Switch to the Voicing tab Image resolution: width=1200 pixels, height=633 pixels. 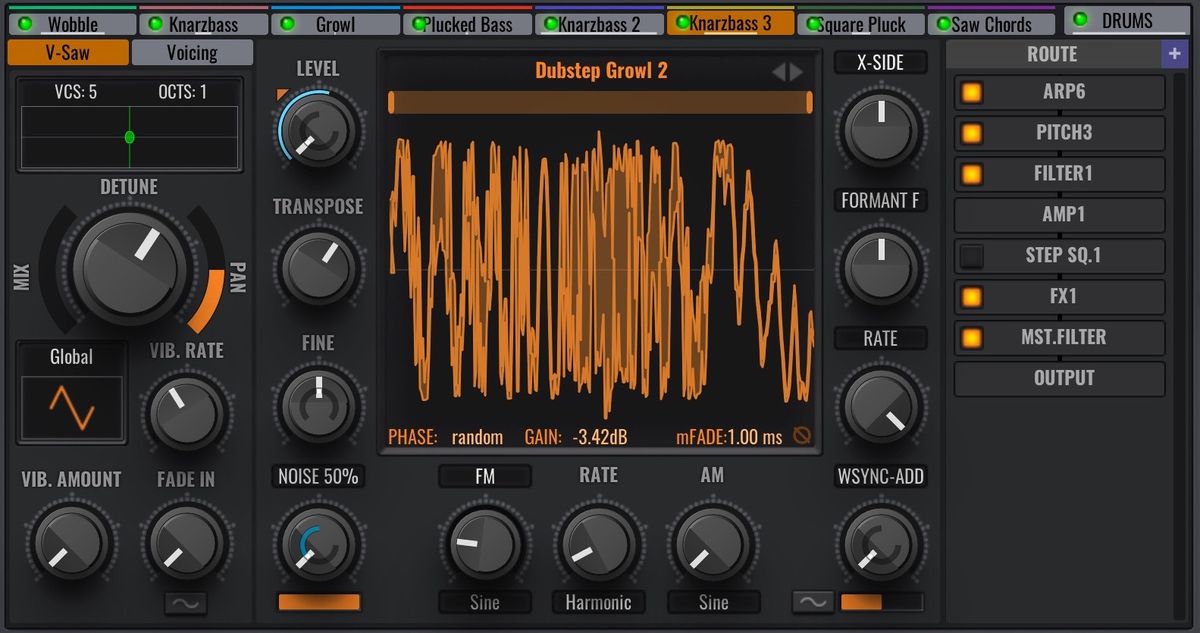tap(192, 52)
